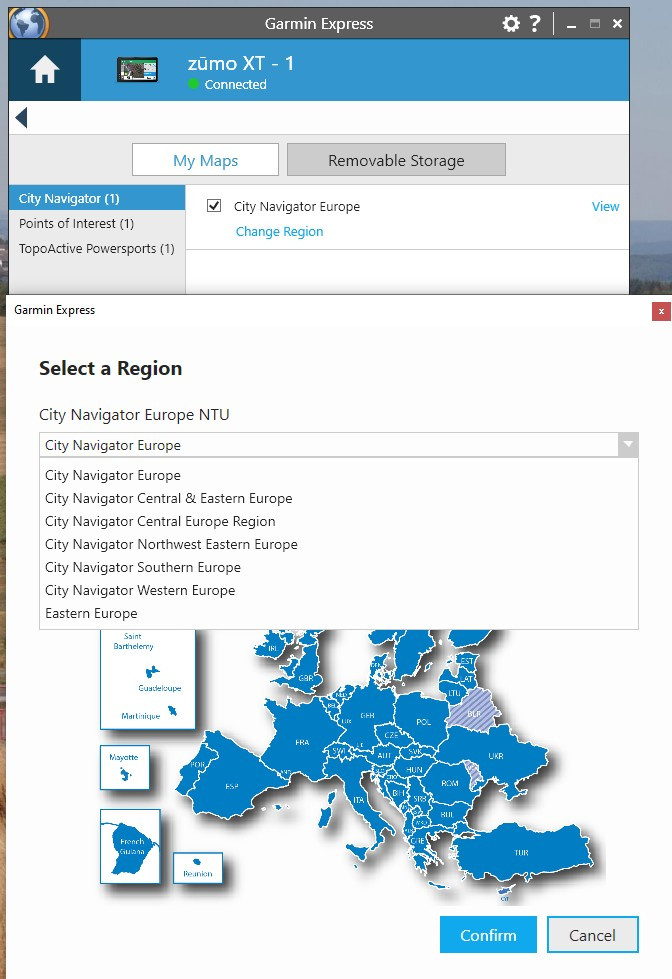The width and height of the screenshot is (672, 979).
Task: Close the Select a Region dialog
Action: 661,311
